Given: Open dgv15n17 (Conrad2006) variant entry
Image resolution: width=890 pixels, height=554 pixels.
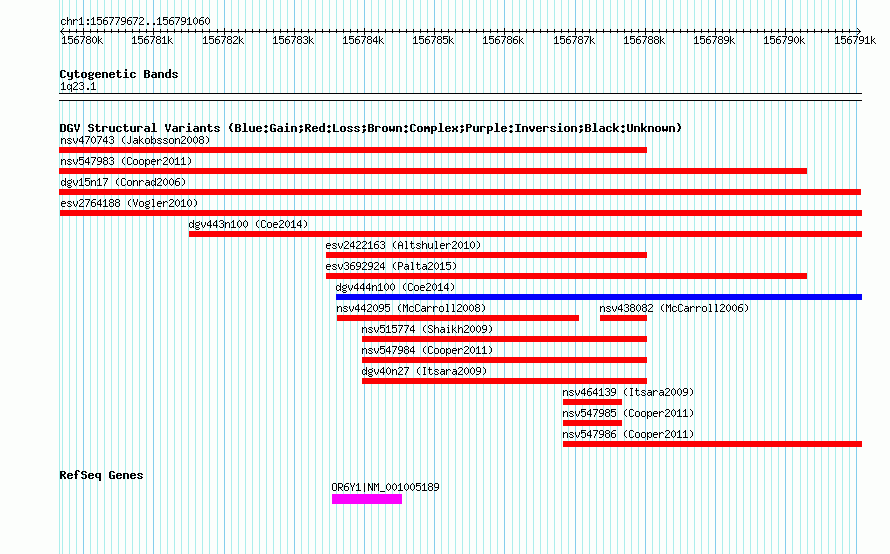Looking at the screenshot, I should tap(123, 182).
